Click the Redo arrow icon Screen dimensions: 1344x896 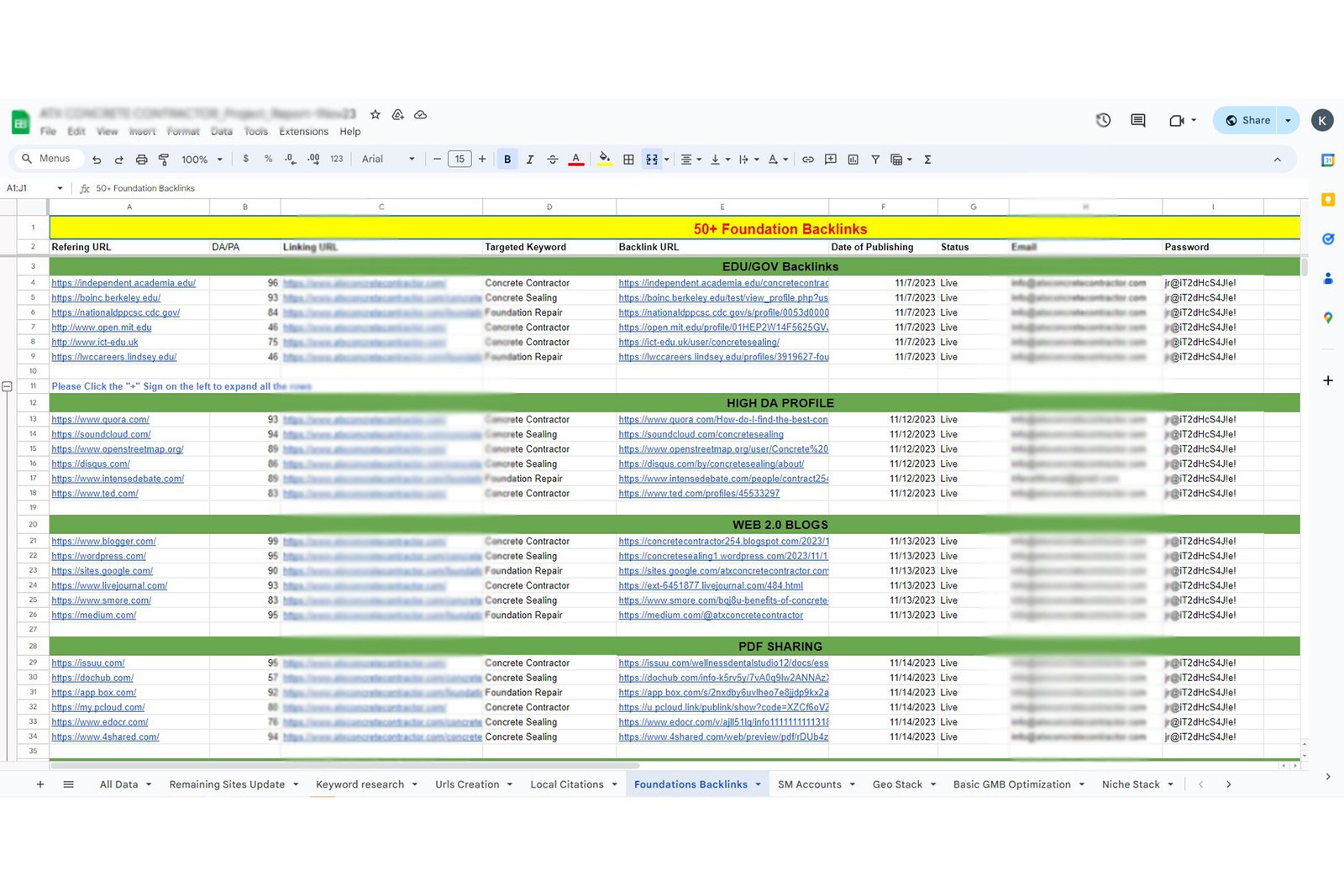[x=118, y=160]
